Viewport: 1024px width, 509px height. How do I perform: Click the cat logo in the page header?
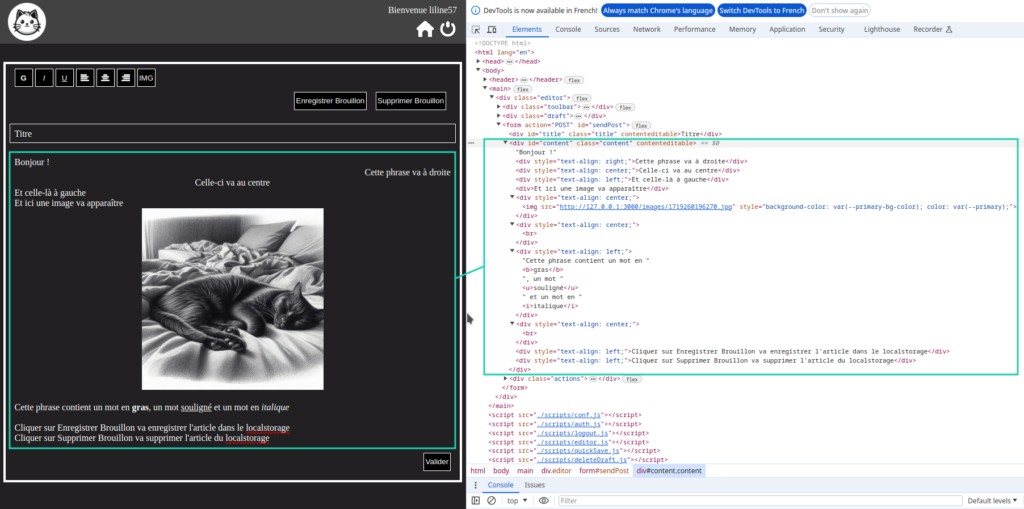click(x=25, y=22)
